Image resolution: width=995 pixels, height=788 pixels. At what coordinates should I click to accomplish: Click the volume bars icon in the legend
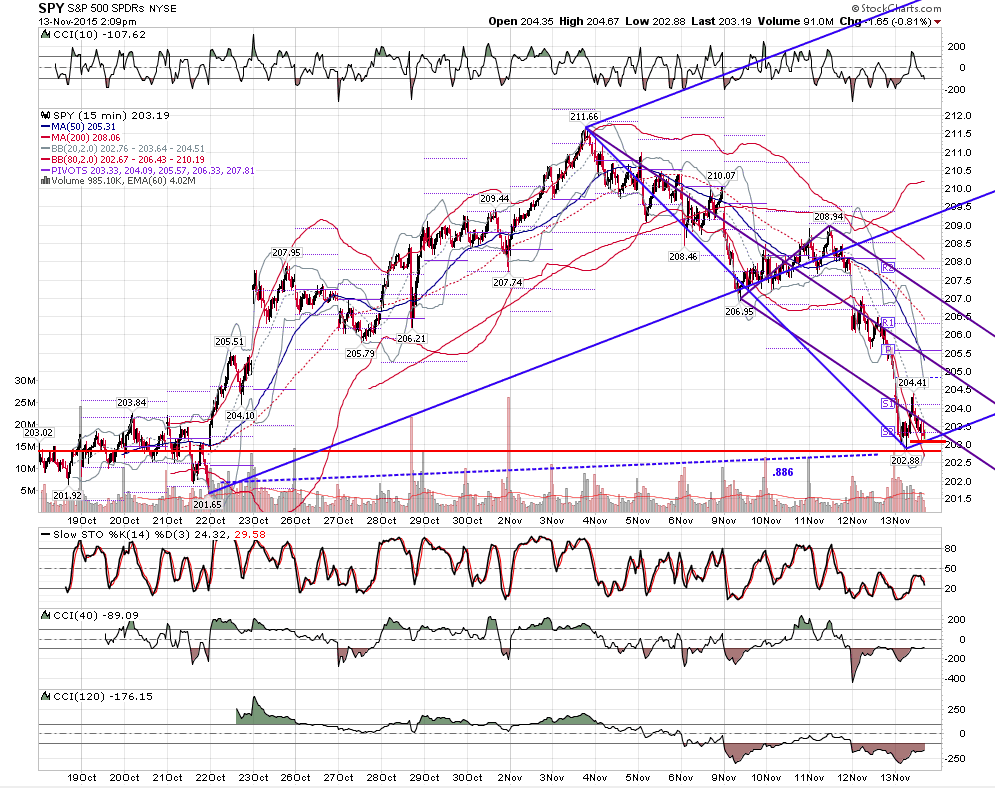45,181
